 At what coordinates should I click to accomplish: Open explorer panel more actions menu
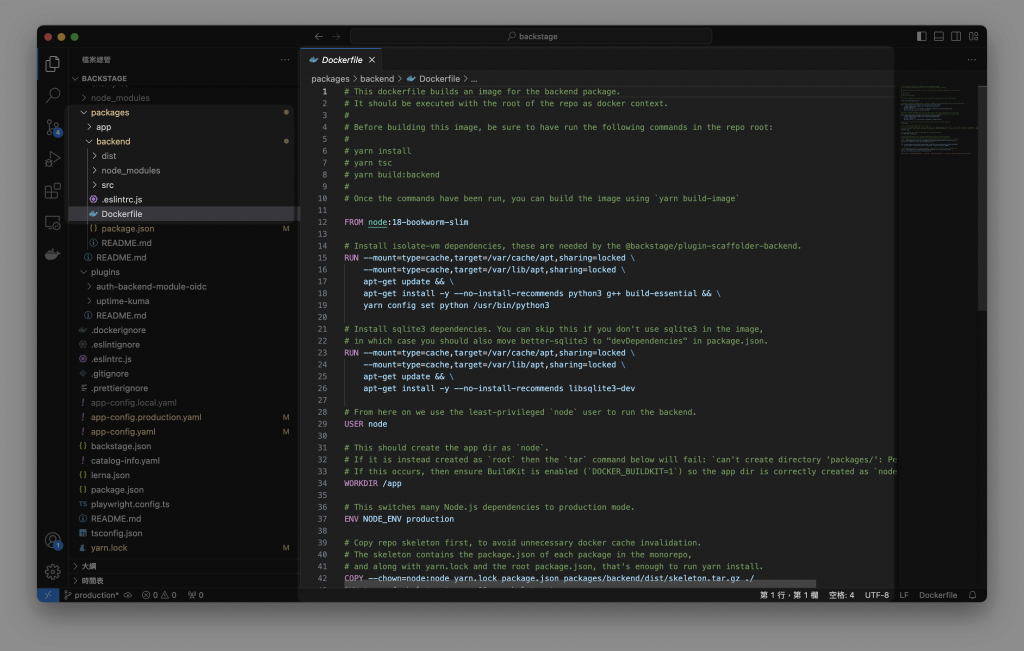tap(285, 59)
